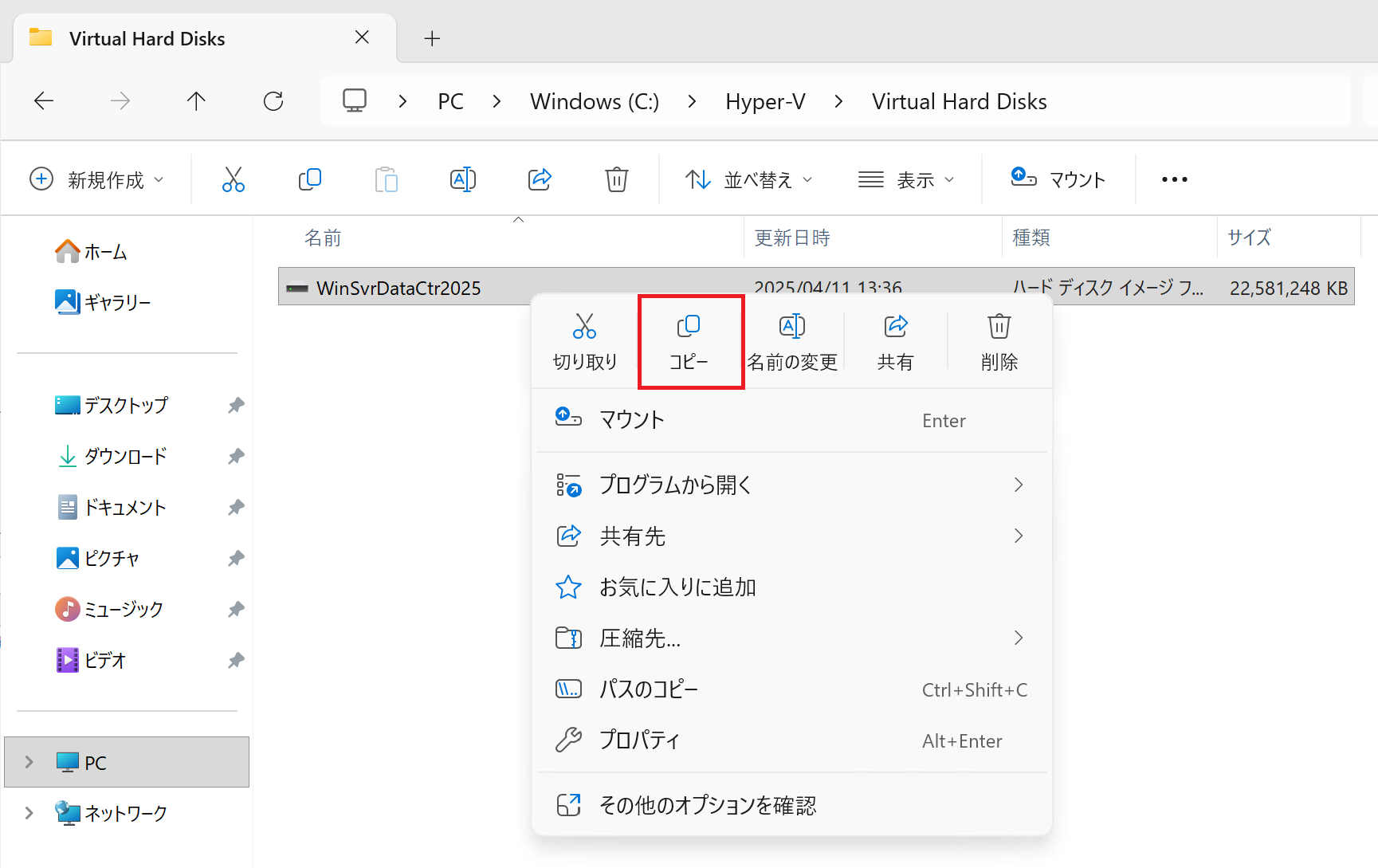Expand the ネットワーク tree node
This screenshot has height=868, width=1378.
click(x=29, y=813)
